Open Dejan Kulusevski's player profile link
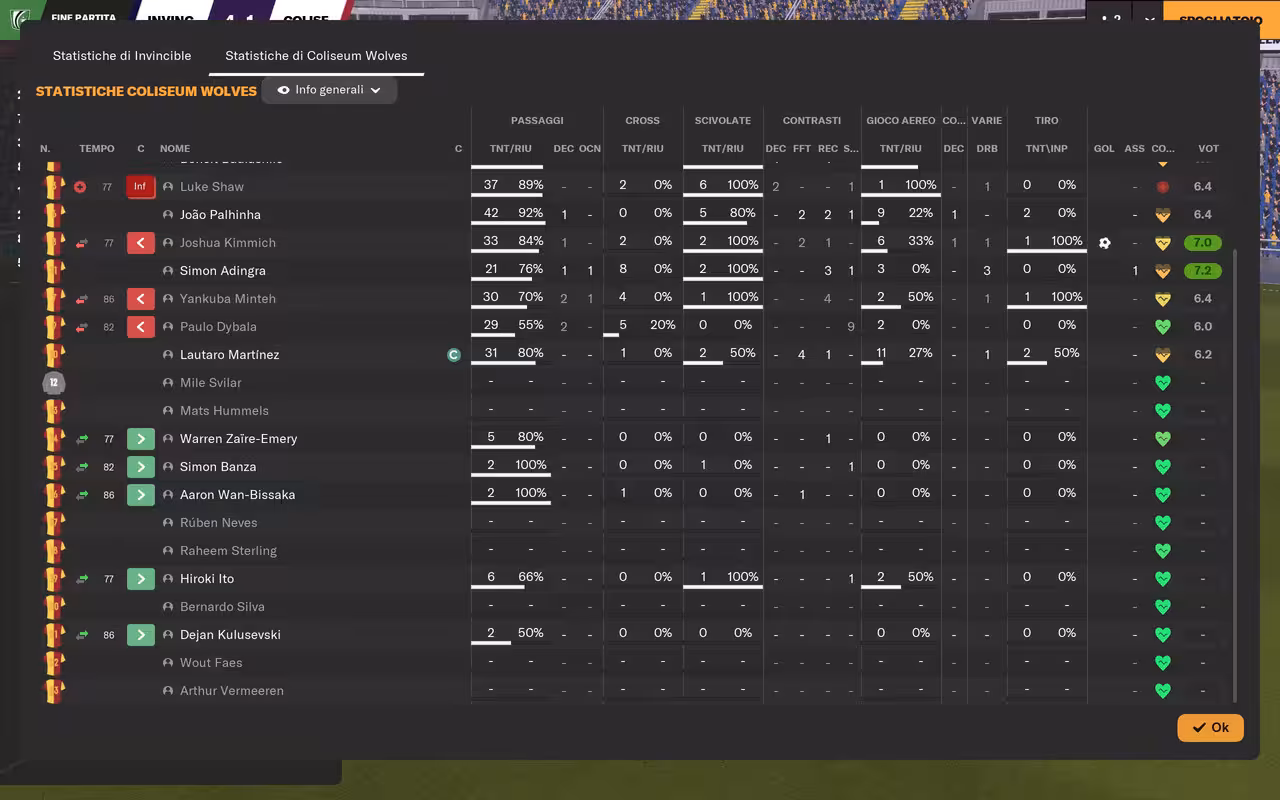 click(x=230, y=635)
